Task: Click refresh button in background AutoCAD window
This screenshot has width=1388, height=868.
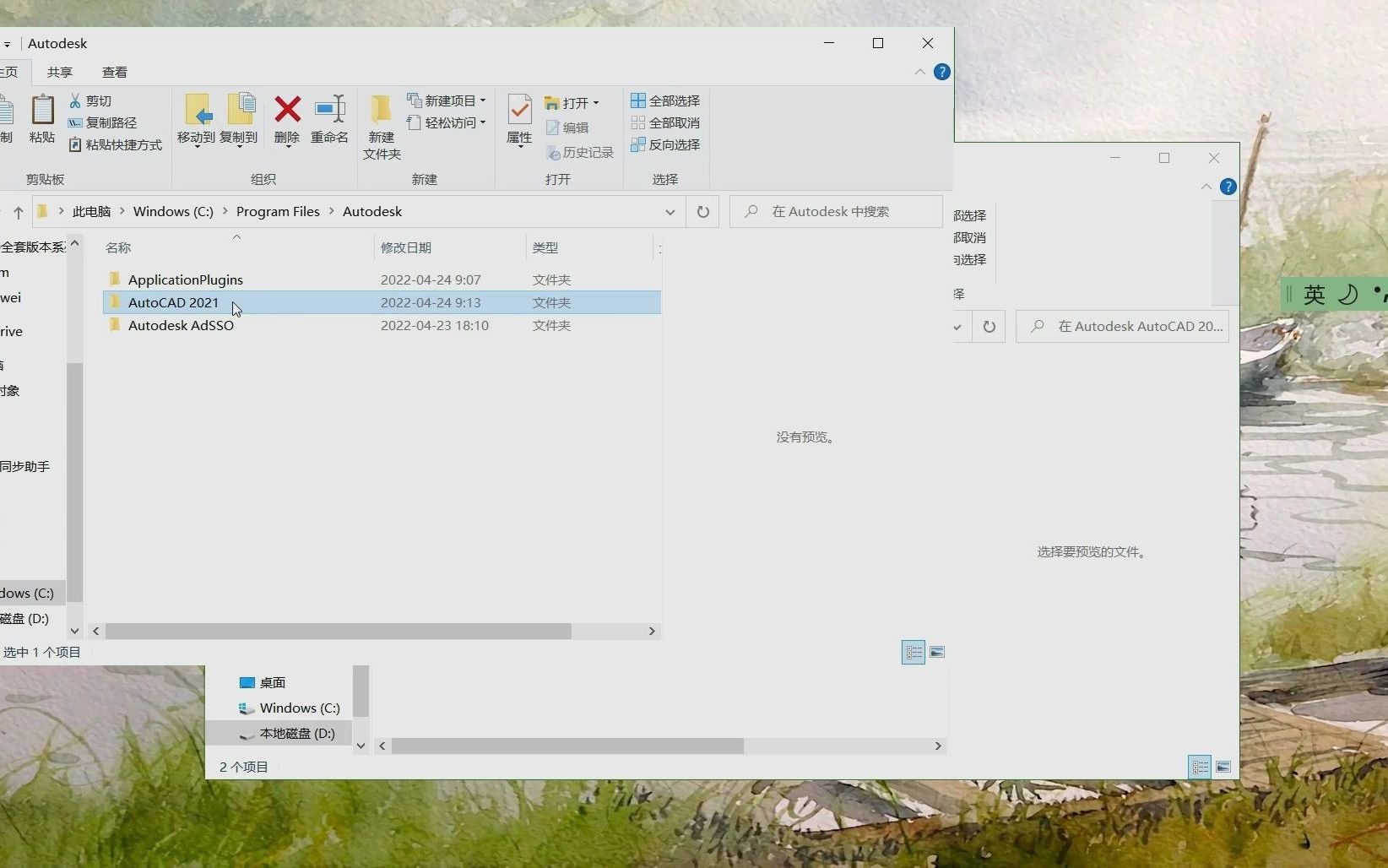Action: [989, 326]
